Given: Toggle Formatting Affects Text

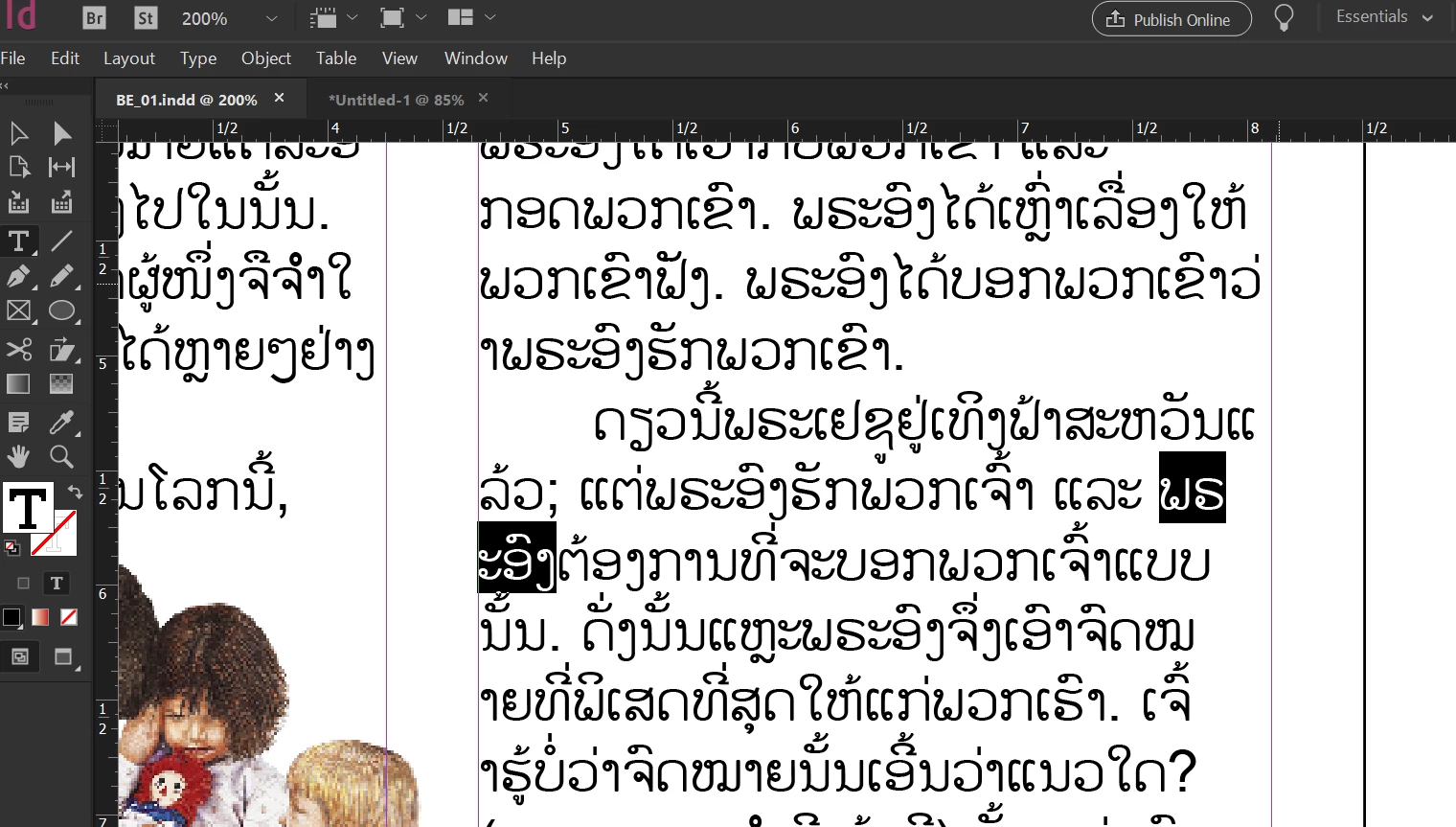Looking at the screenshot, I should click(x=57, y=583).
